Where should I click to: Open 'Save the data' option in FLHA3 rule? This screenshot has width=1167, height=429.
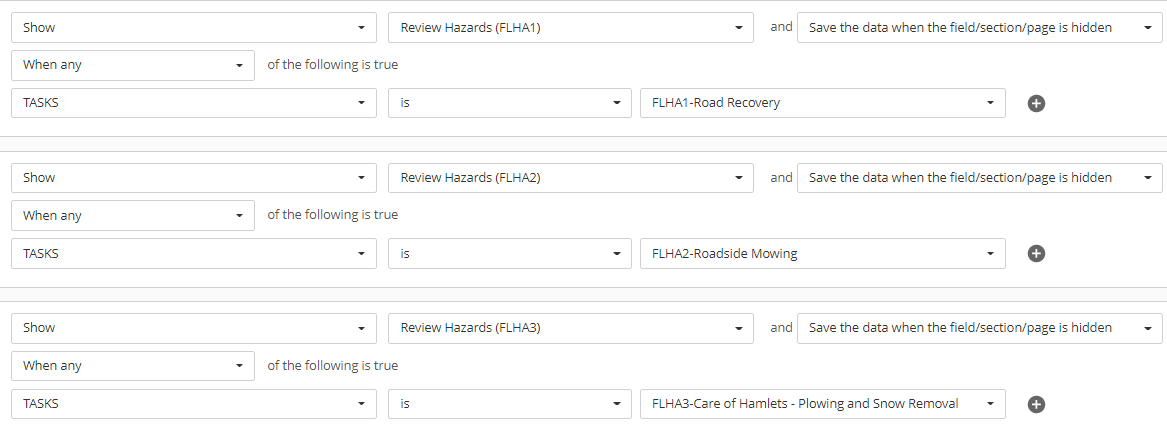point(979,328)
